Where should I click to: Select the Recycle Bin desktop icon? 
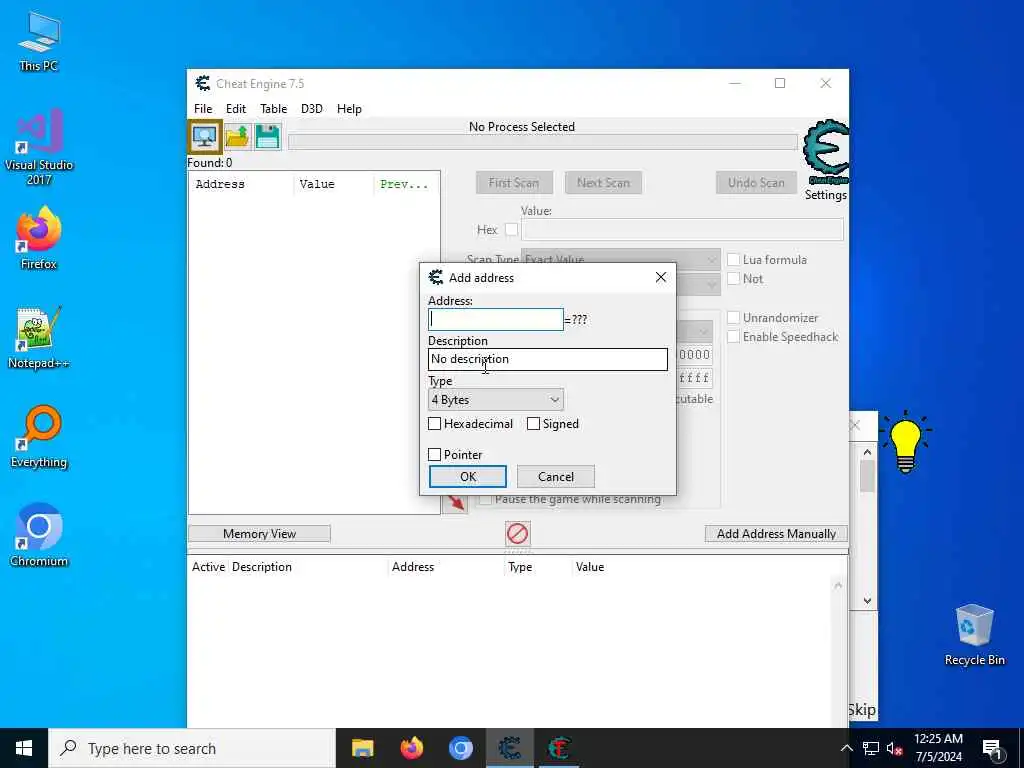pos(974,635)
